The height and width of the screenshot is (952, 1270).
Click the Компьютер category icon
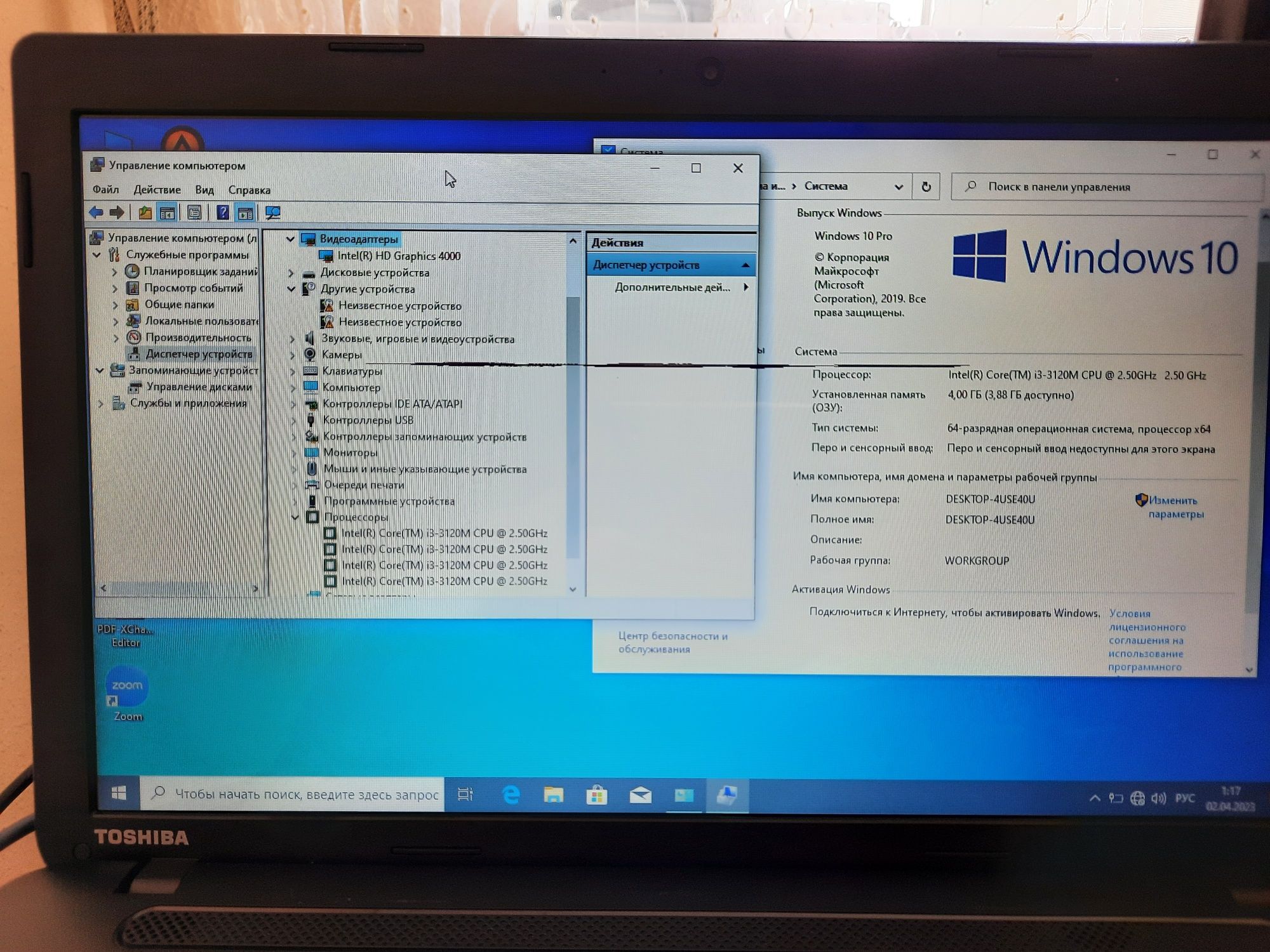pos(311,387)
